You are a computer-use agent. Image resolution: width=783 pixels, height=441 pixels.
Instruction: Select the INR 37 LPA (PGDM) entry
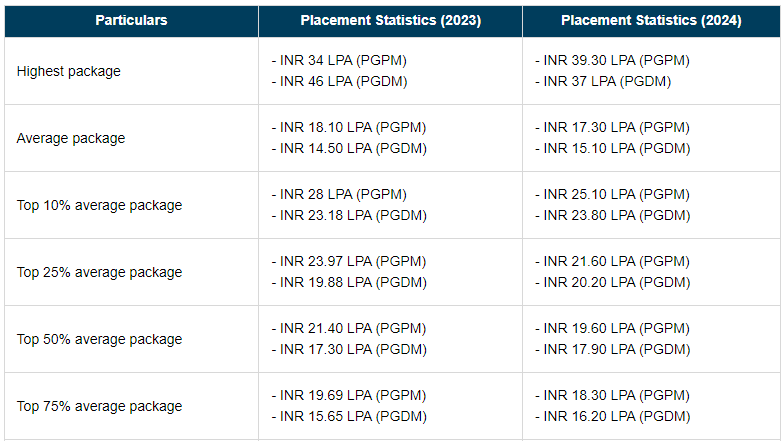pyautogui.click(x=603, y=81)
